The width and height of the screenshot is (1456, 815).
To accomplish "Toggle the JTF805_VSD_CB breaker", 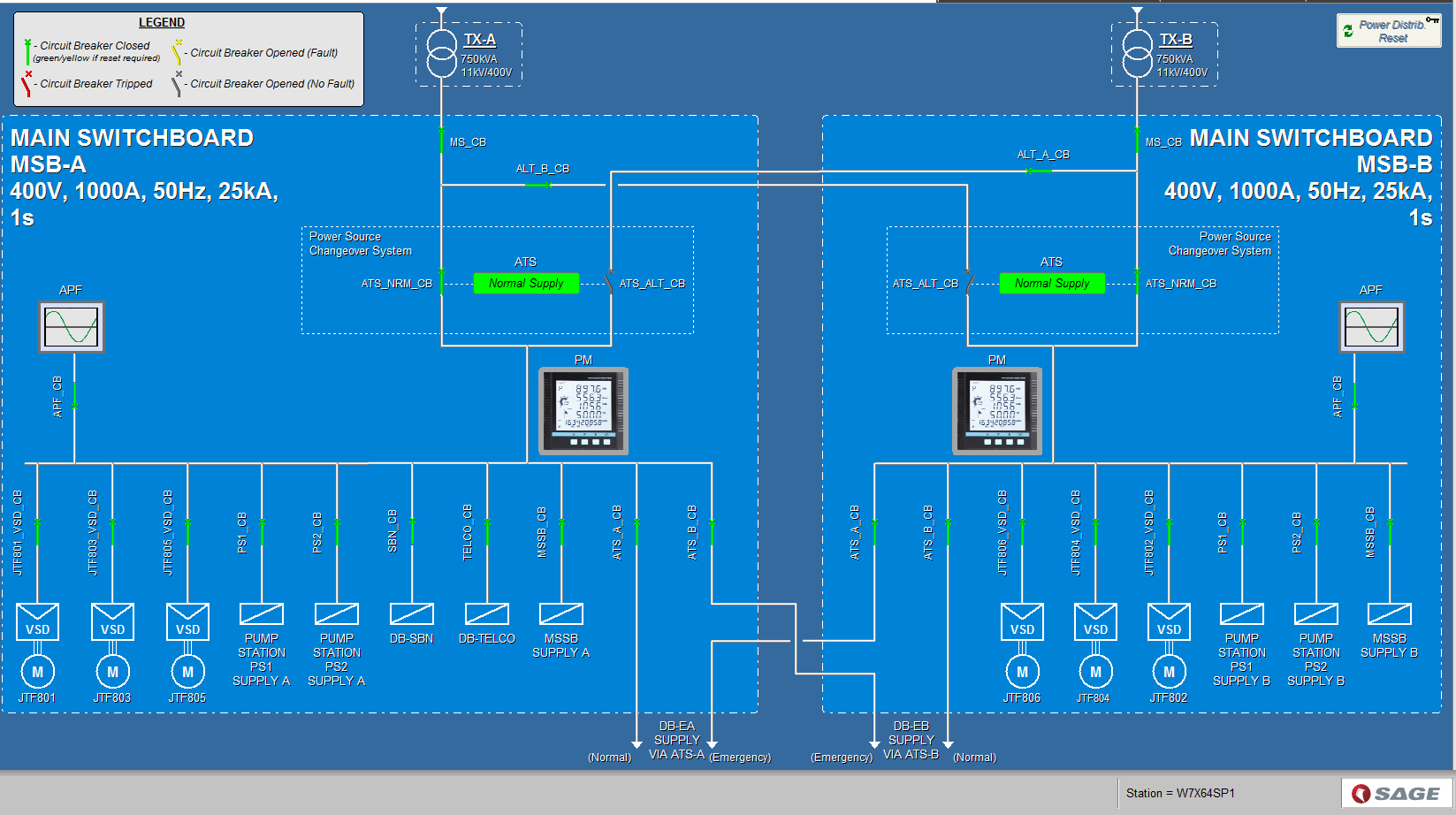I will click(x=187, y=532).
